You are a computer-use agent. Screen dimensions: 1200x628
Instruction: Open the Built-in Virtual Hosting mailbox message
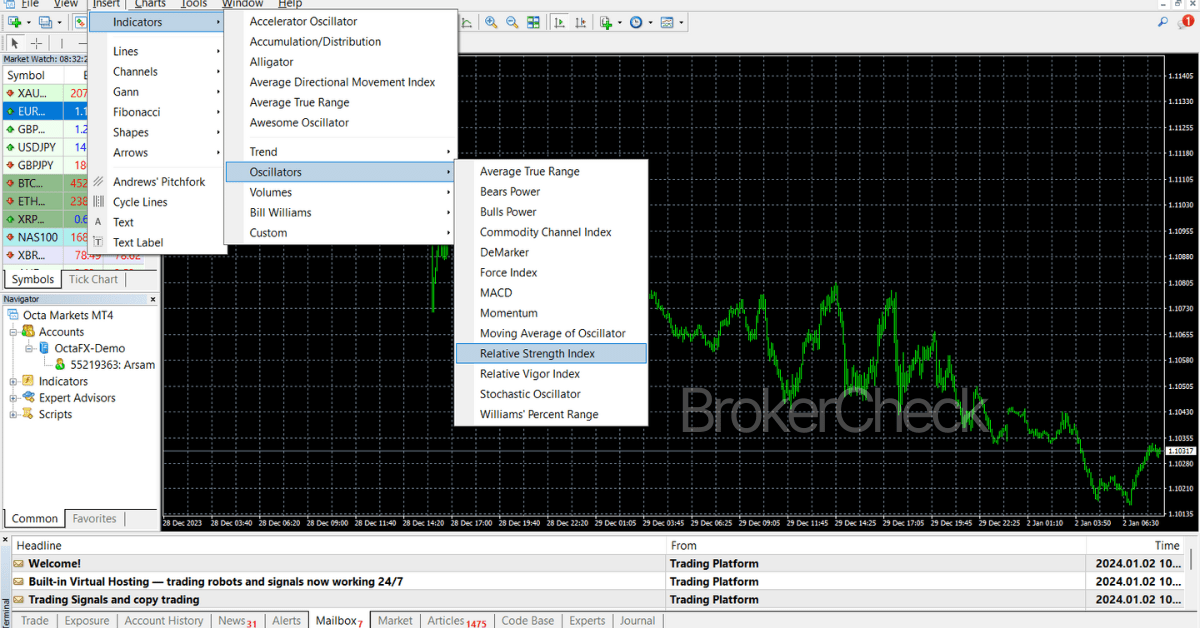pyautogui.click(x=215, y=581)
